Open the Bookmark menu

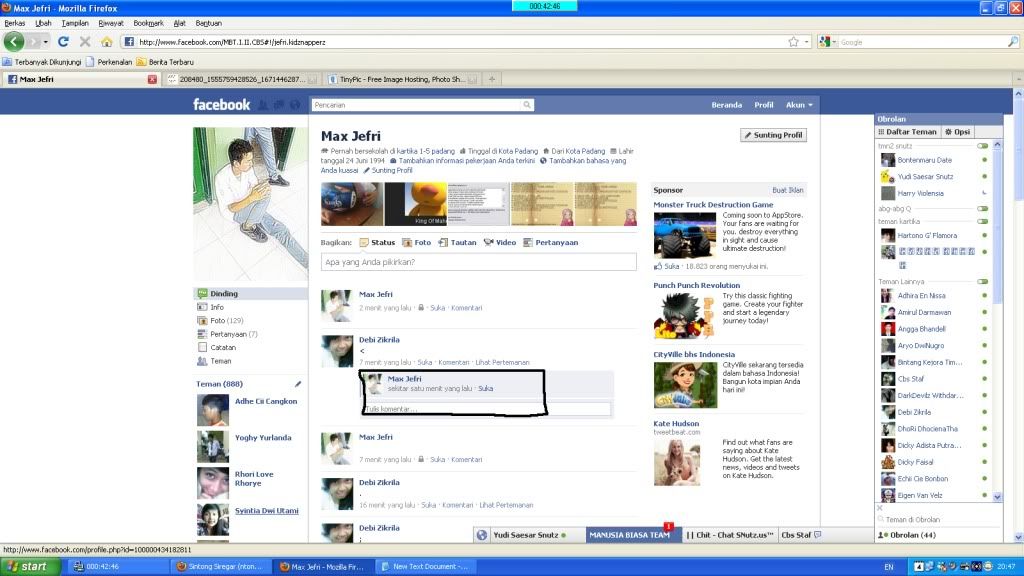point(148,23)
